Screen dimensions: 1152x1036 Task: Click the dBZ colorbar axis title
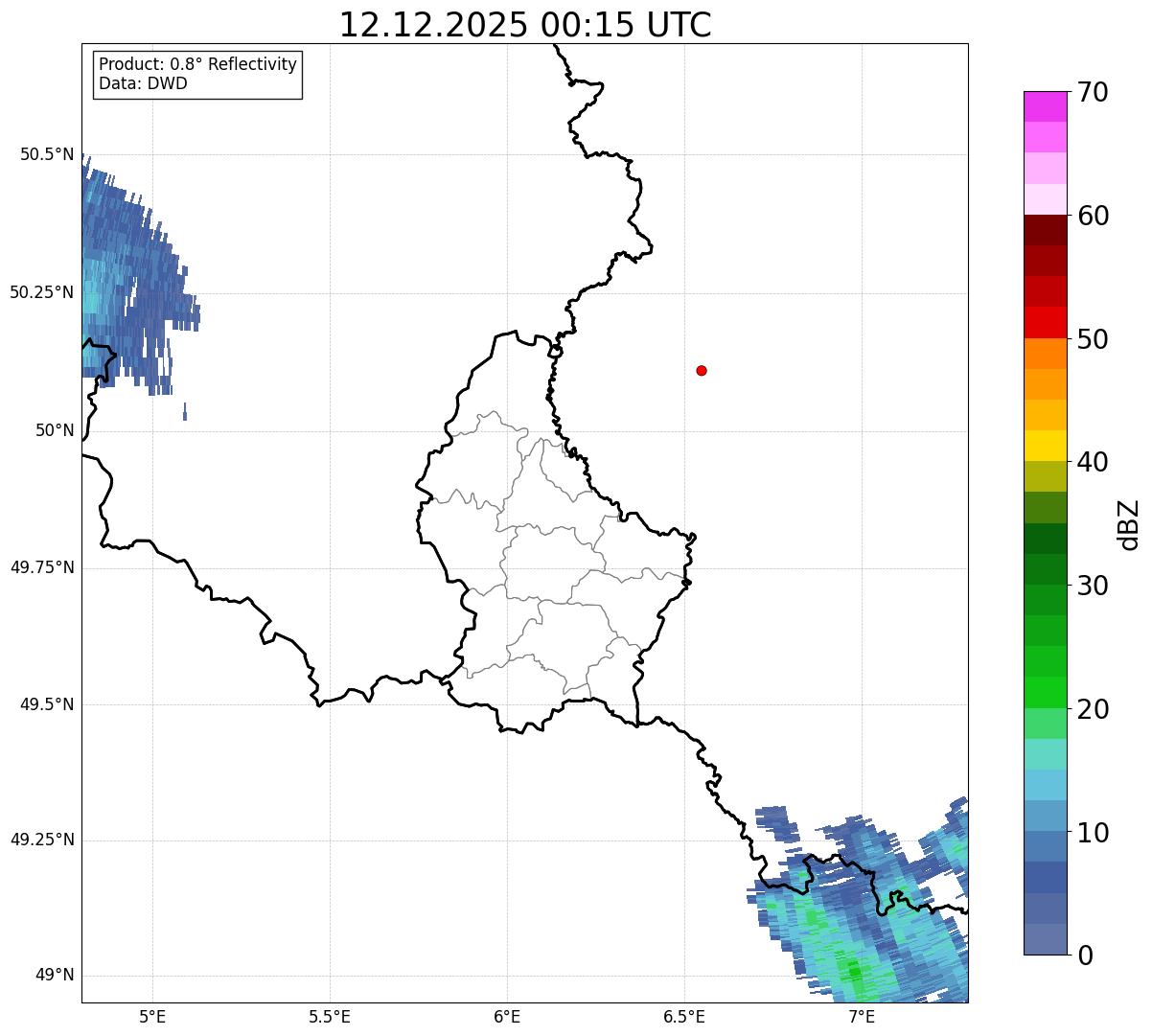click(x=1129, y=524)
